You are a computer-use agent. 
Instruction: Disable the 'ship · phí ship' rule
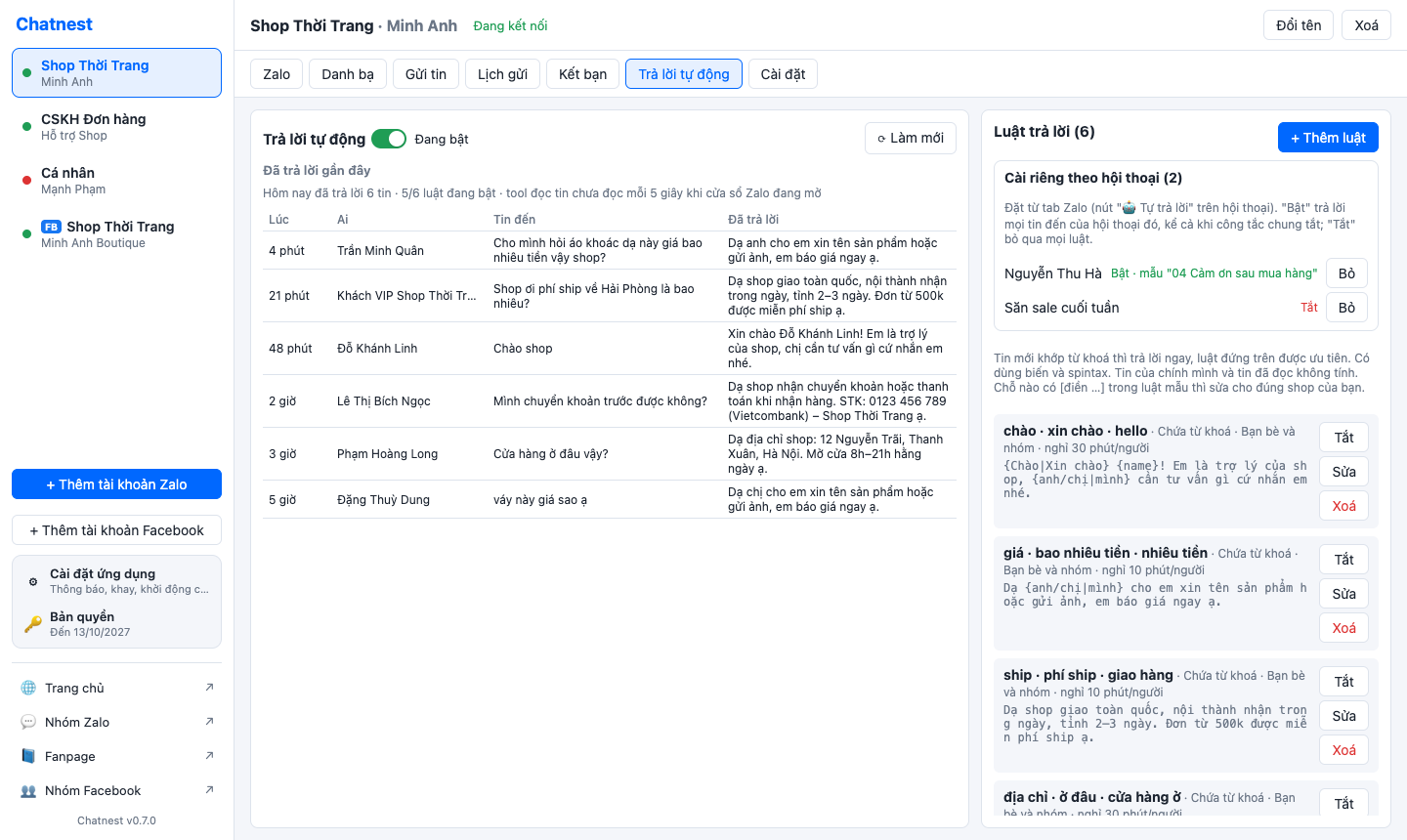coord(1344,682)
